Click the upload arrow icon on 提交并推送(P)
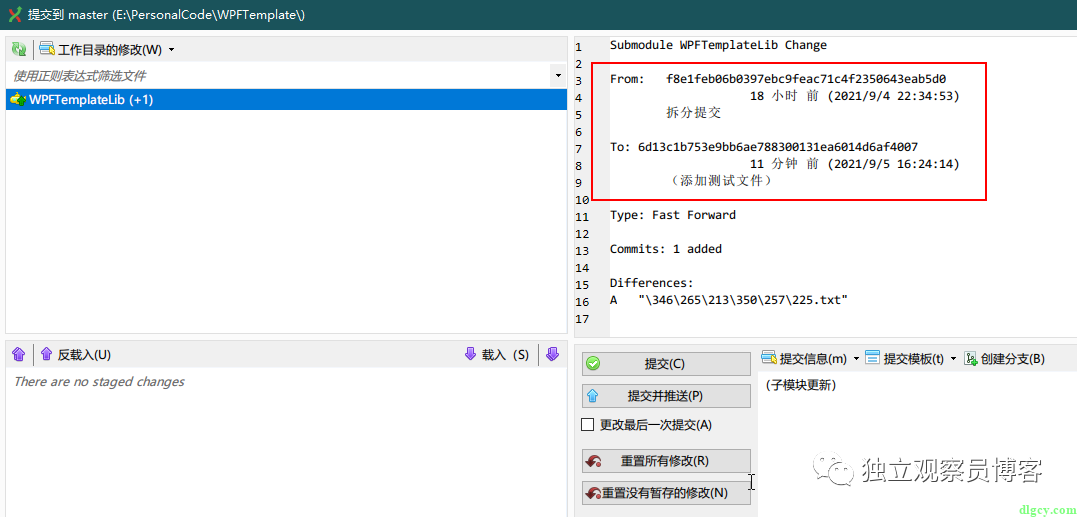The height and width of the screenshot is (517, 1077). click(593, 396)
